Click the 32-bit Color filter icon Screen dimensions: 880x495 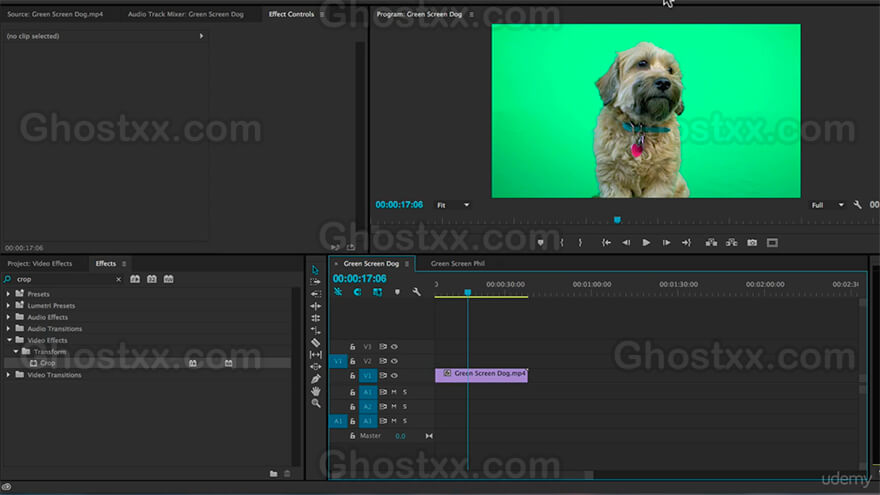pos(152,279)
